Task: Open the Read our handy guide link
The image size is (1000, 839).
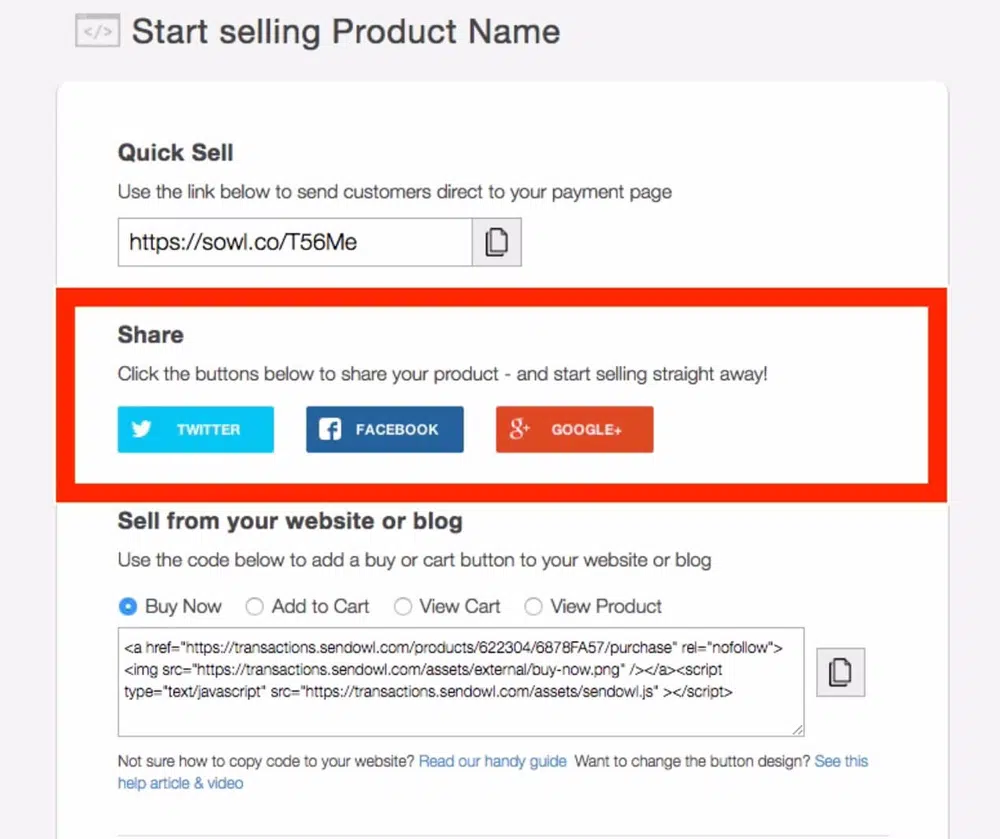Action: click(x=492, y=761)
